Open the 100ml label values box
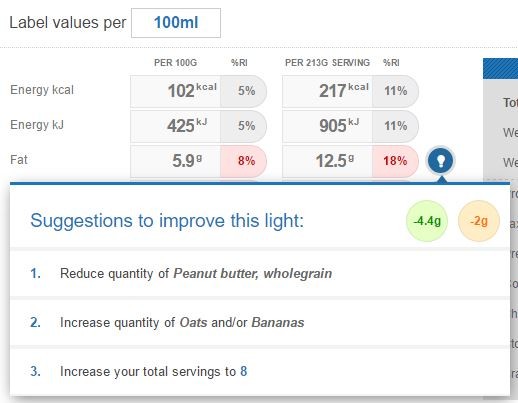The height and width of the screenshot is (403, 518). click(x=176, y=23)
